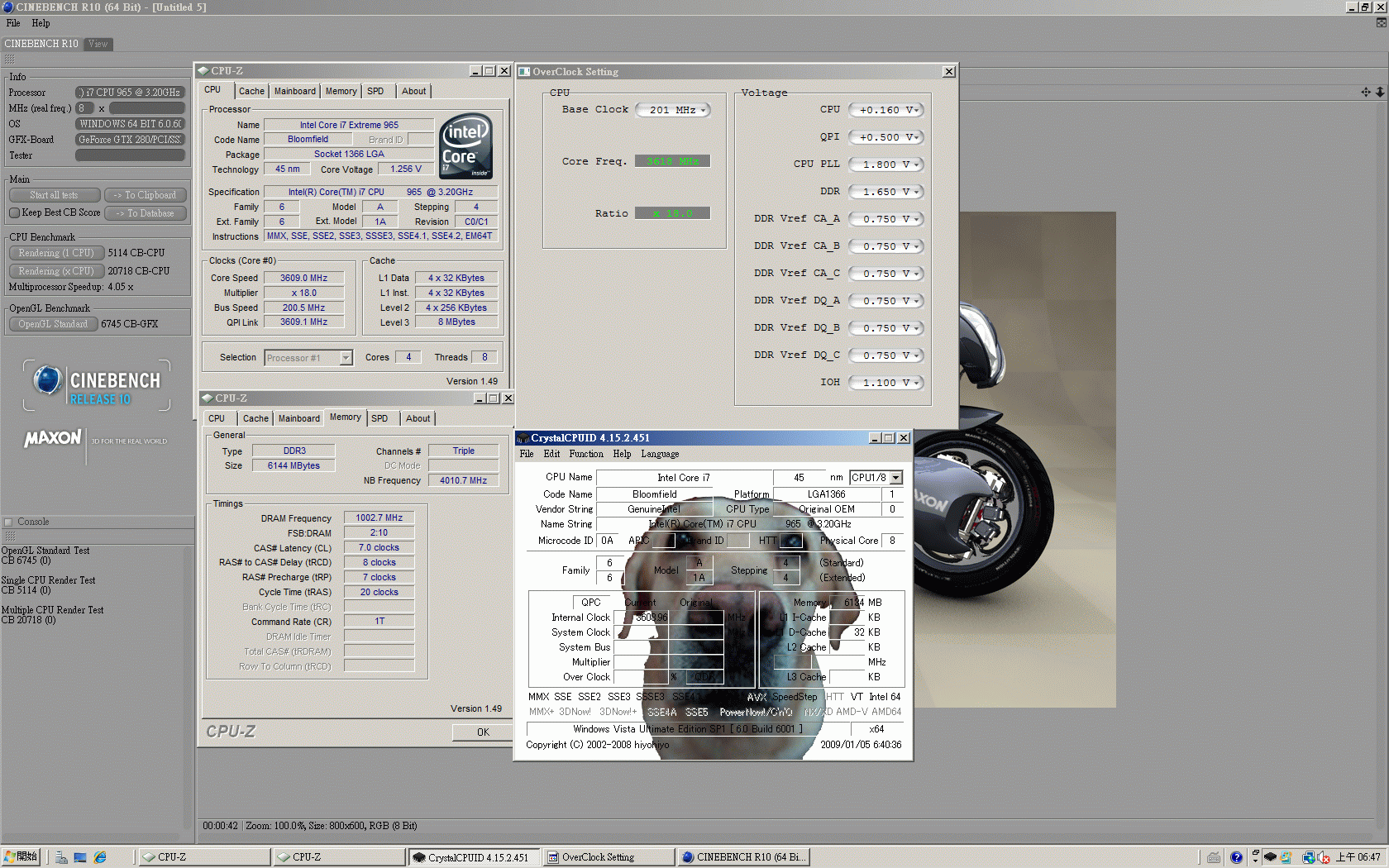Open Language menu in CrystalCPUID
Image resolution: width=1389 pixels, height=868 pixels.
click(x=660, y=454)
